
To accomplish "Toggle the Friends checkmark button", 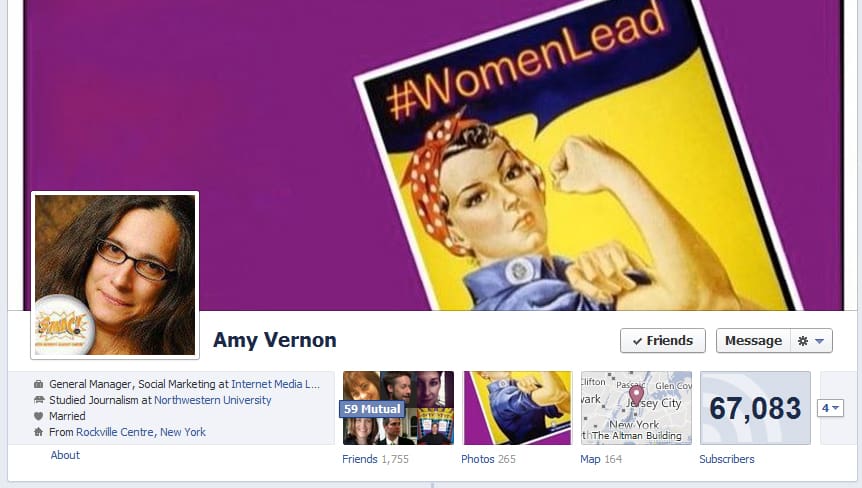I will 662,341.
